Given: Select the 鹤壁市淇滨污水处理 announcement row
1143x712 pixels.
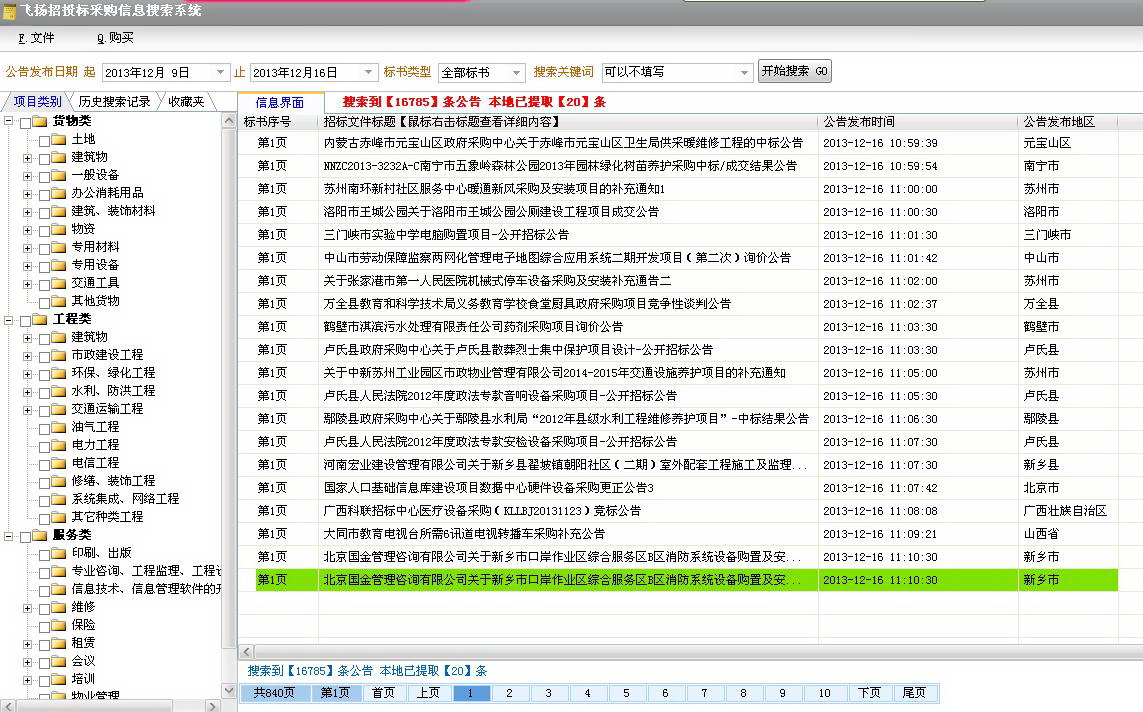Looking at the screenshot, I should tap(679, 326).
